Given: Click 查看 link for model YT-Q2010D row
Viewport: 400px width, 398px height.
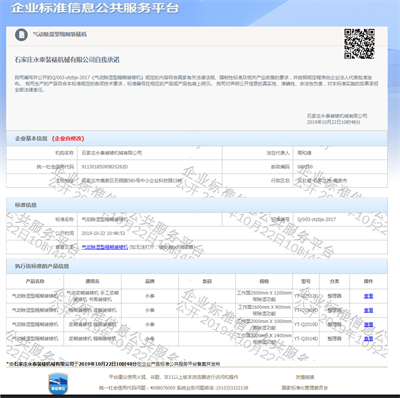Looking at the screenshot, I should pyautogui.click(x=368, y=324).
